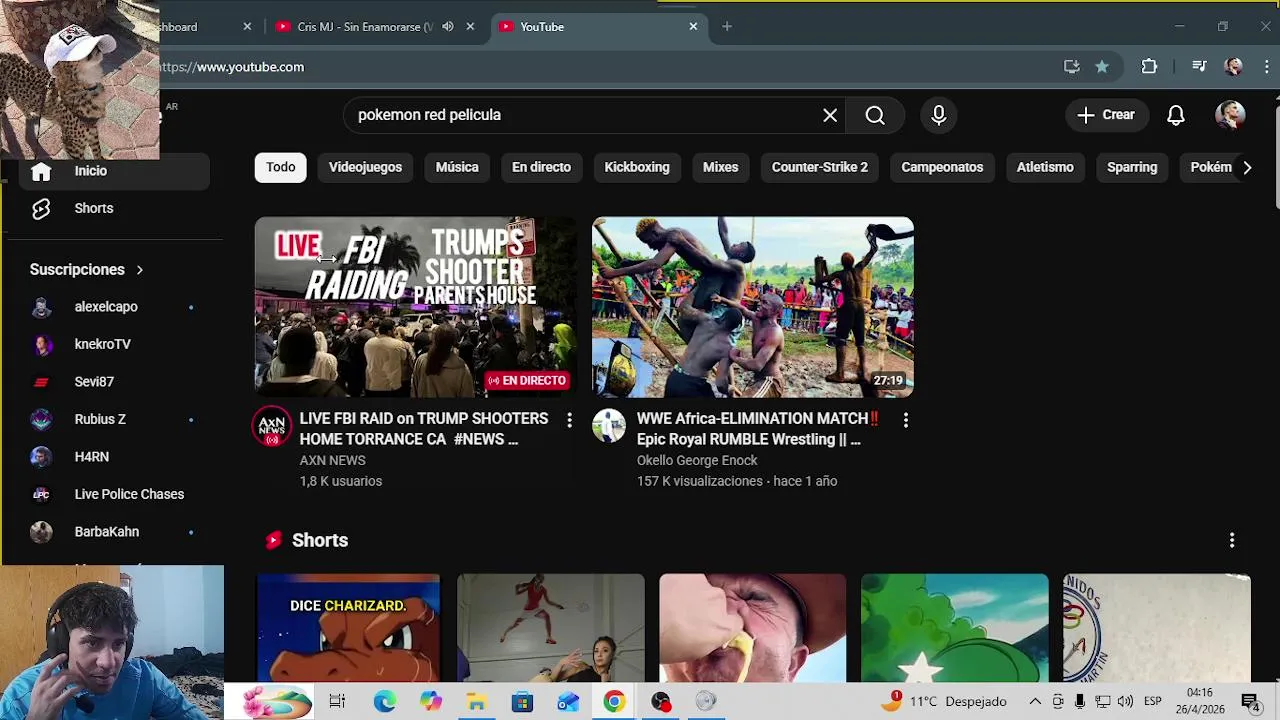The image size is (1280, 720).
Task: Open the AXN NEWS channel avatar
Action: click(272, 426)
